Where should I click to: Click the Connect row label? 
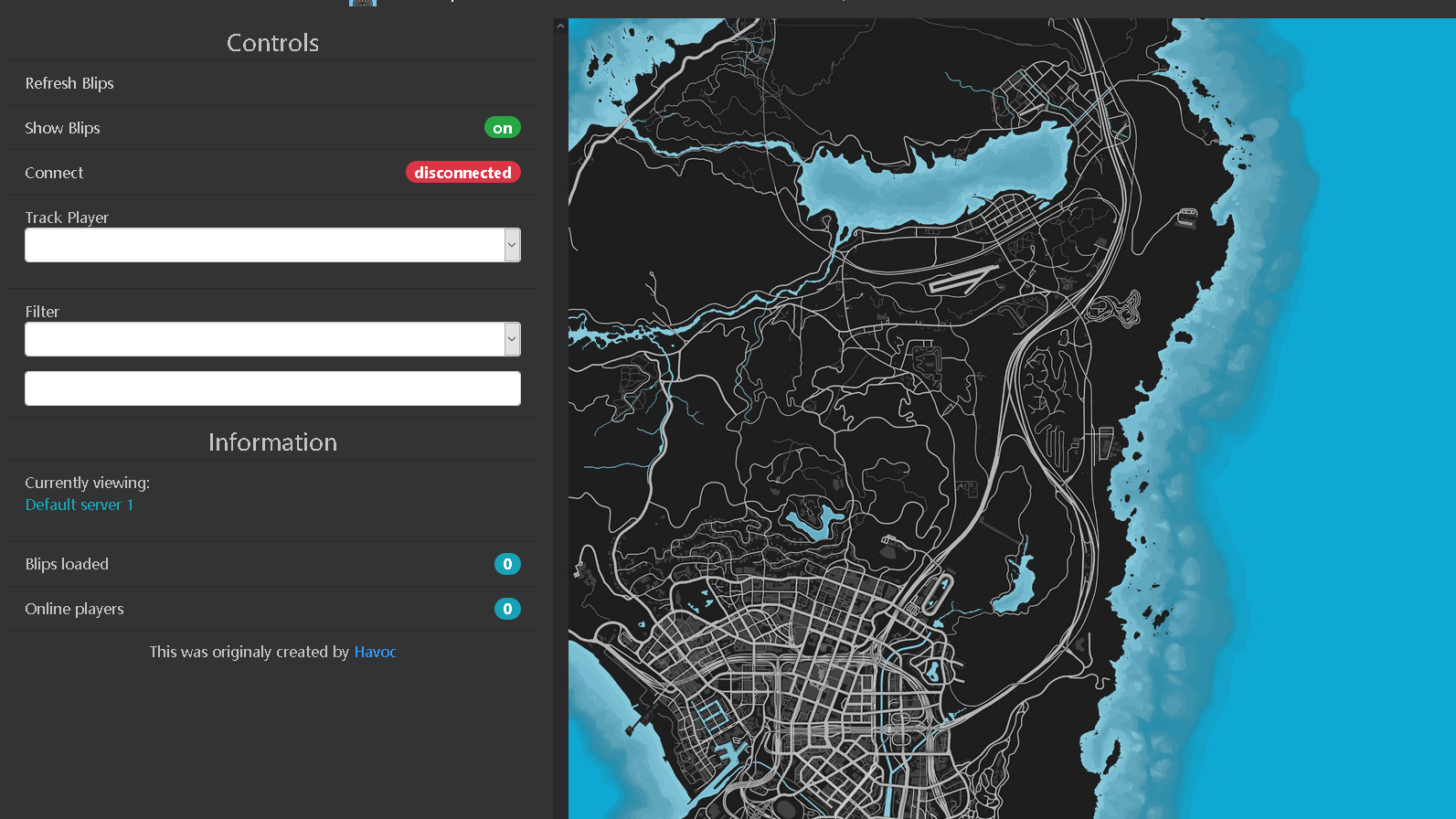point(54,173)
